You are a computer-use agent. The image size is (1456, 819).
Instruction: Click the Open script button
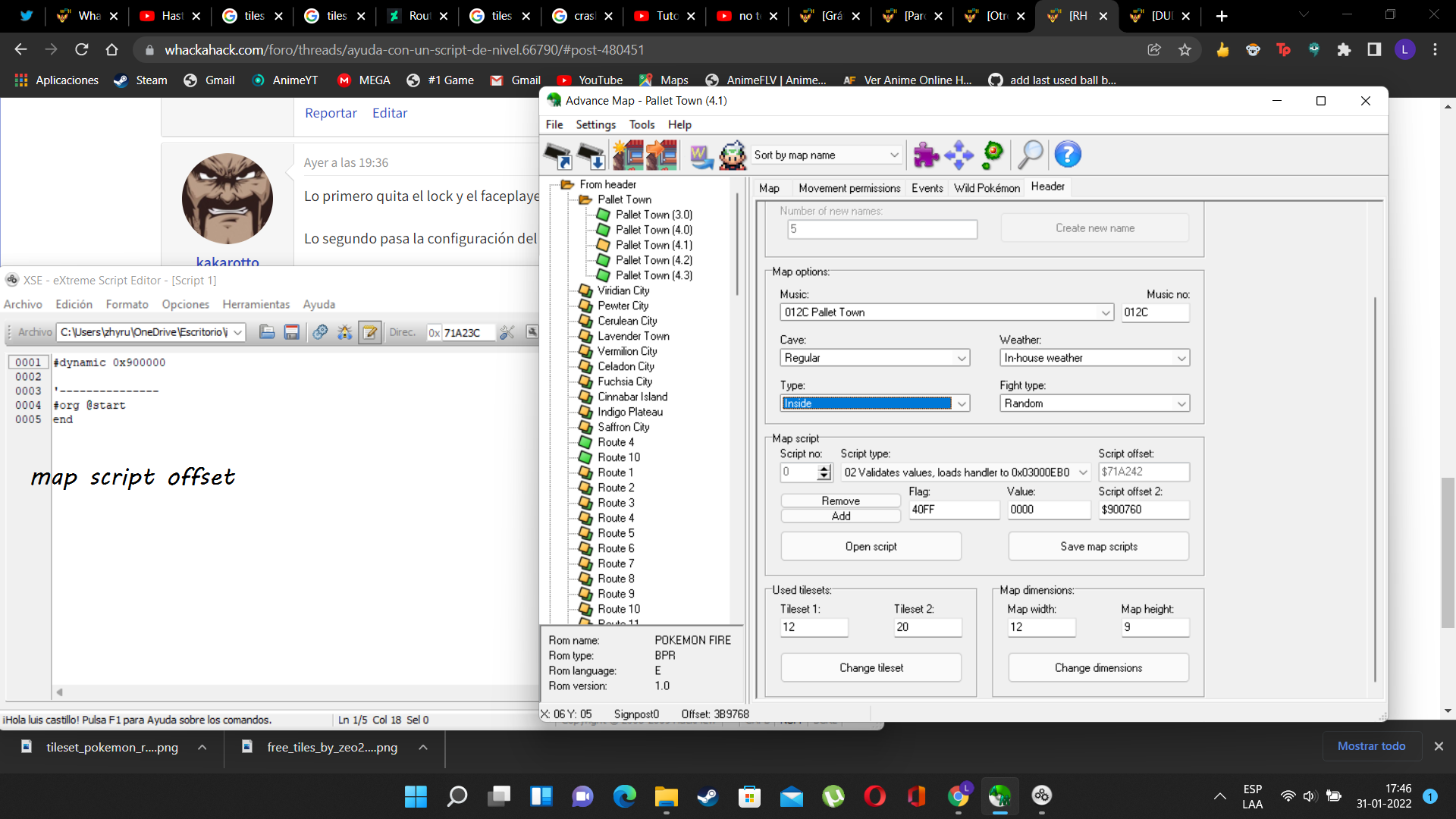871,547
